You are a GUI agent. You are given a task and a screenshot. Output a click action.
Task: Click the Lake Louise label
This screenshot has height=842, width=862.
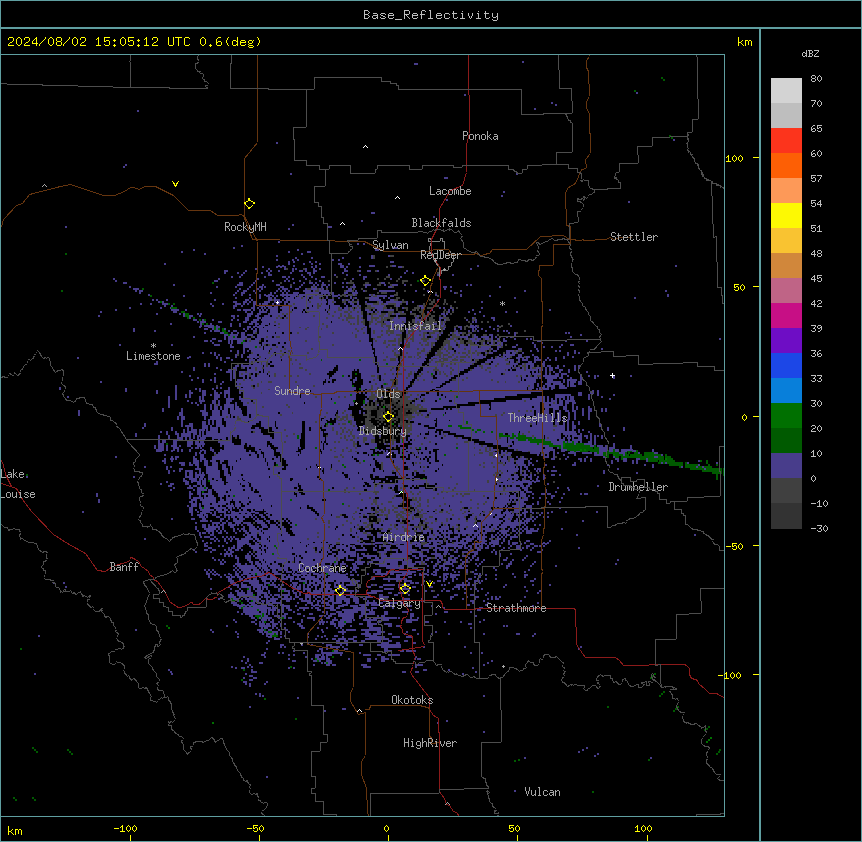click(18, 484)
